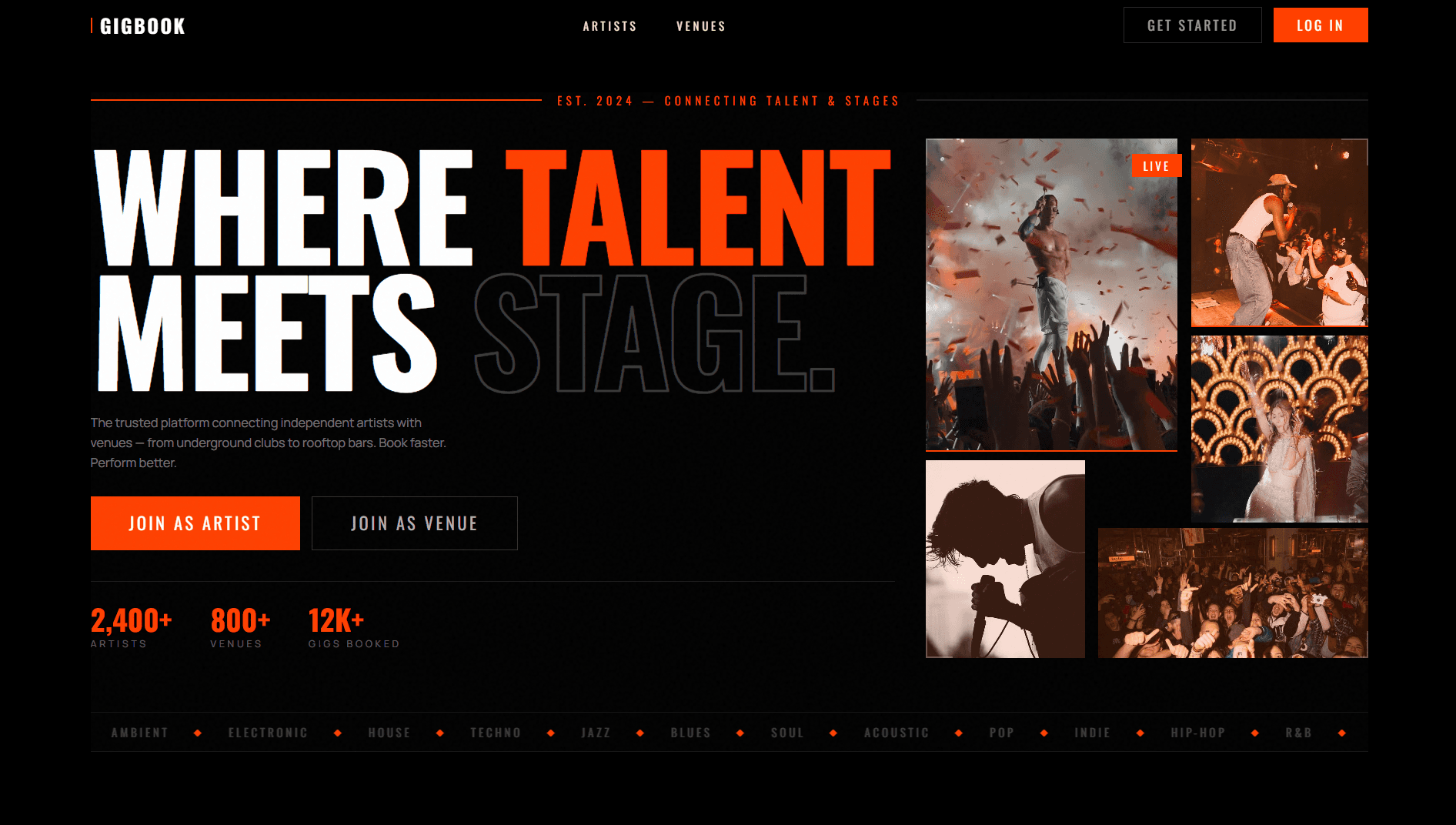The width and height of the screenshot is (1456, 825).
Task: Click the Join as Venue button
Action: click(x=415, y=523)
